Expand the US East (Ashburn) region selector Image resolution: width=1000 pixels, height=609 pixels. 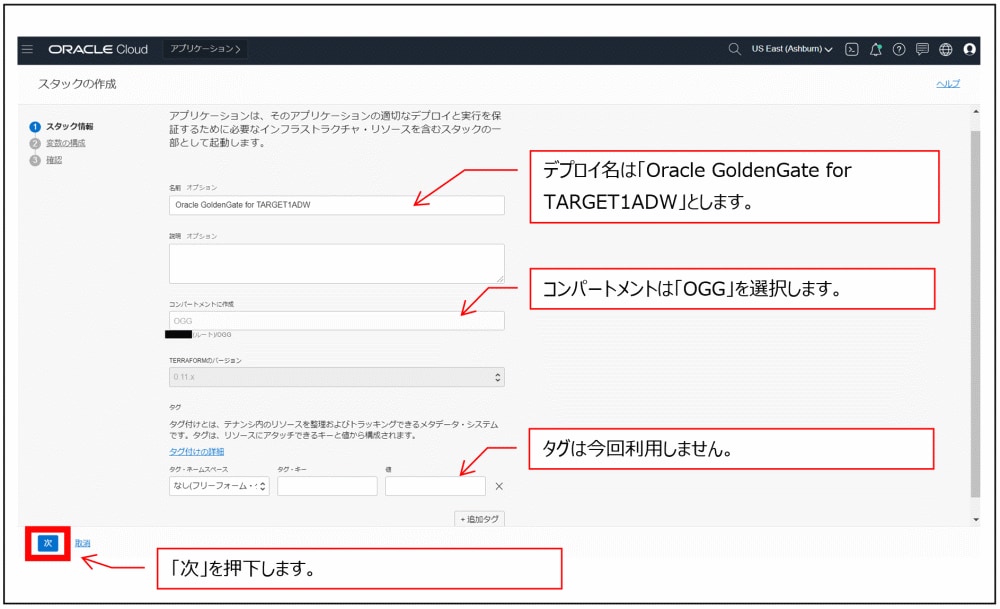pos(791,49)
